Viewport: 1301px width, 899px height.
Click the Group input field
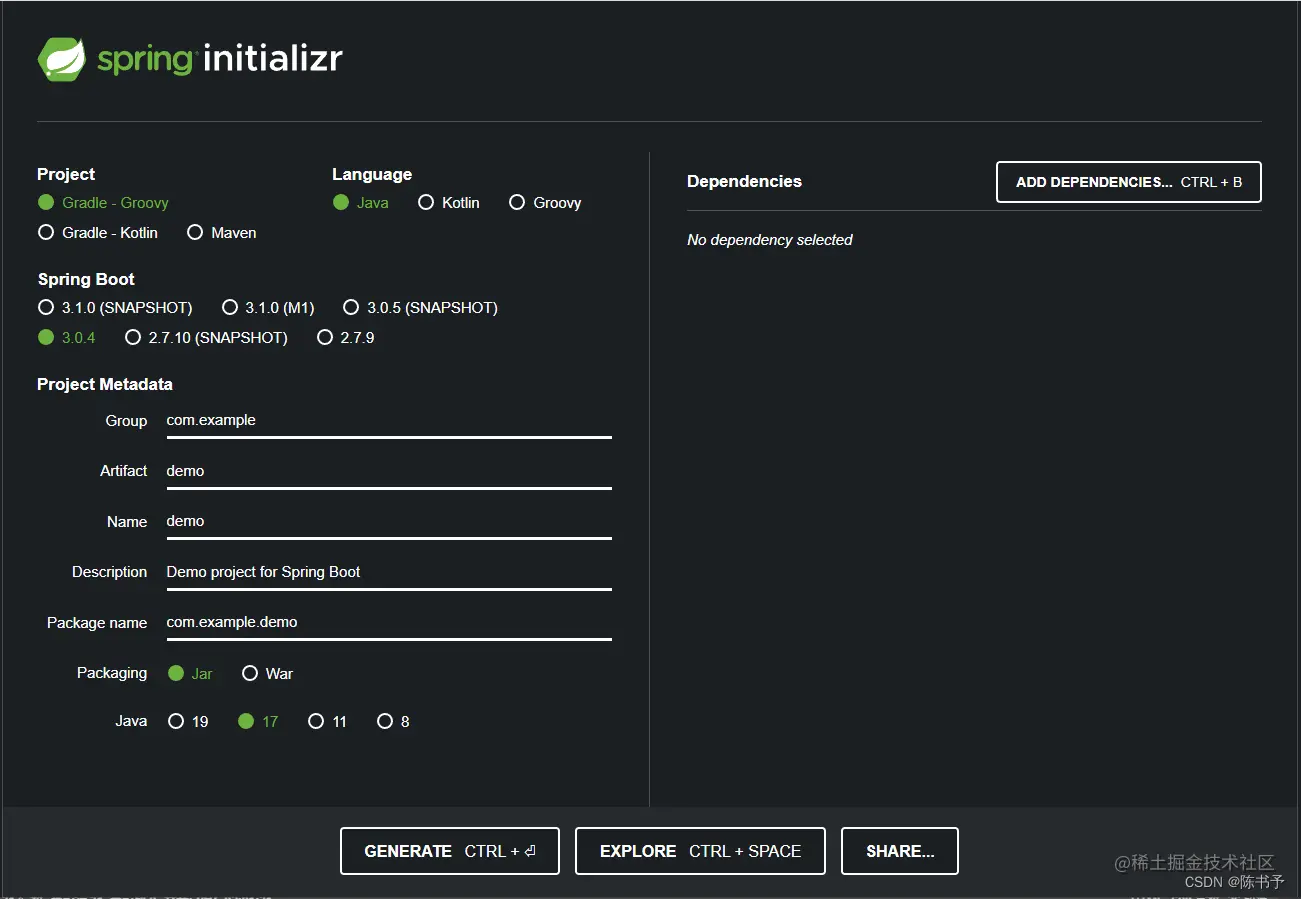point(388,421)
